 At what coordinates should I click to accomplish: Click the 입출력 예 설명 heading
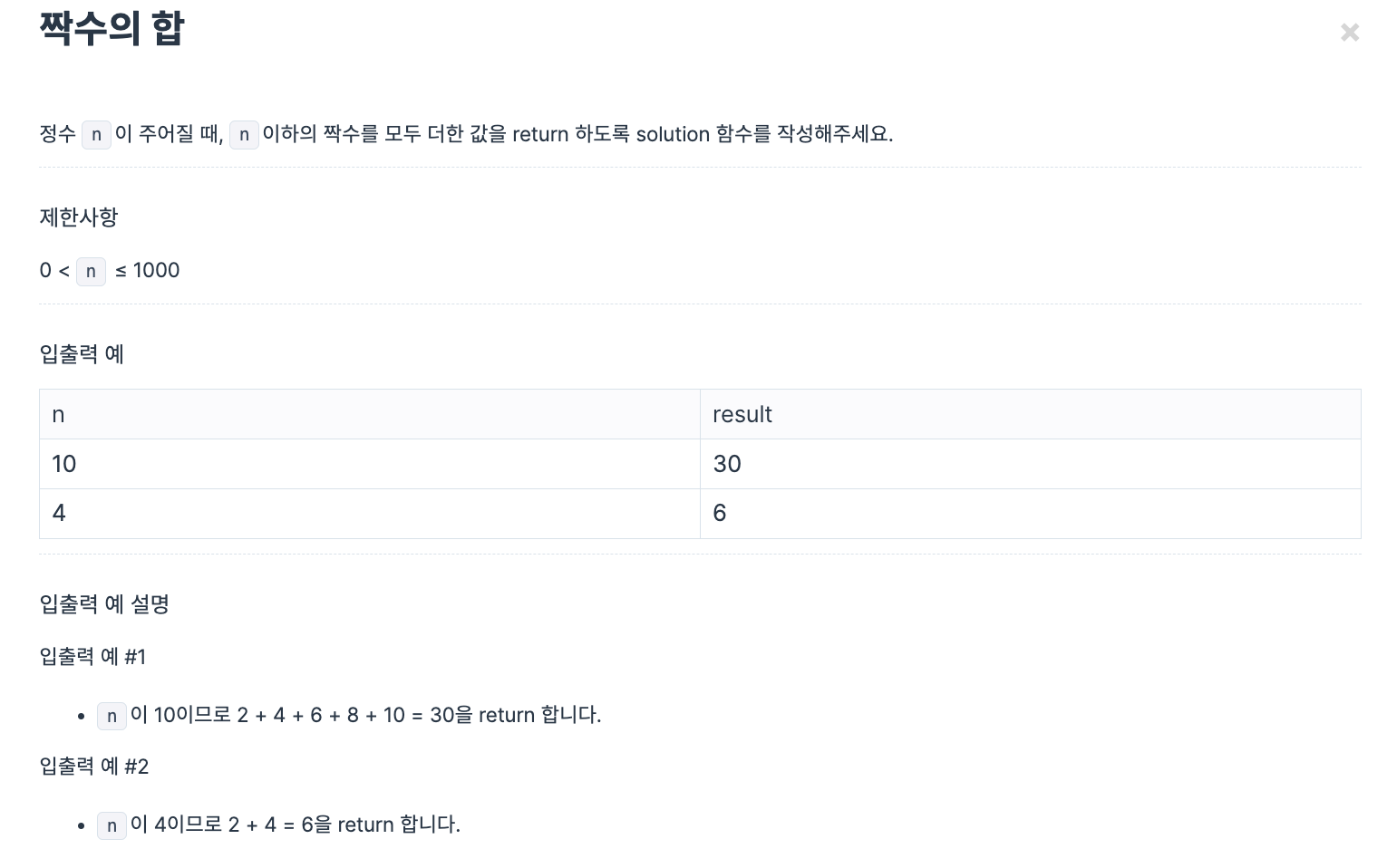pyautogui.click(x=103, y=604)
